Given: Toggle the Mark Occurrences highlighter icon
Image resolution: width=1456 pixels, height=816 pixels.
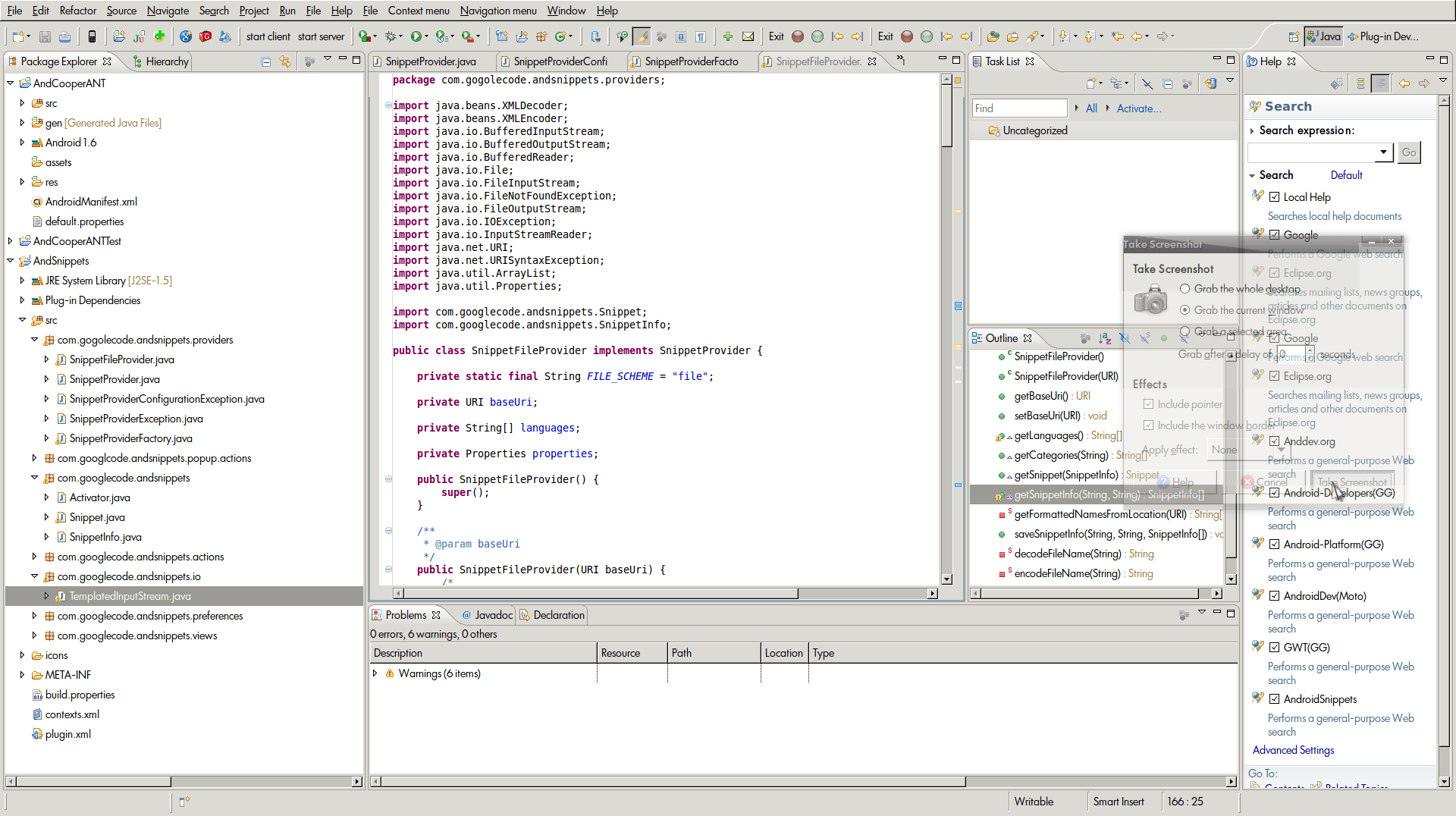Looking at the screenshot, I should coord(642,36).
